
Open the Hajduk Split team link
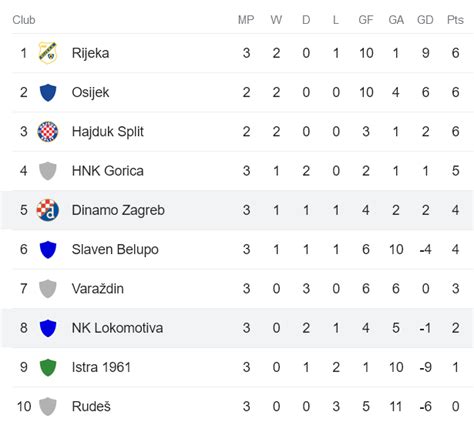click(x=108, y=132)
